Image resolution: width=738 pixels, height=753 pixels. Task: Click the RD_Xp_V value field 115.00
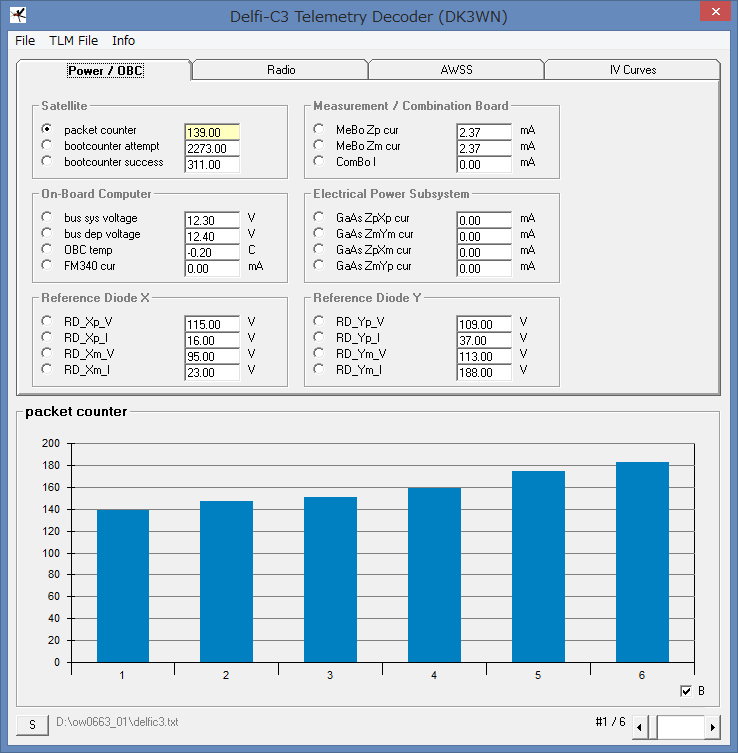pyautogui.click(x=212, y=325)
